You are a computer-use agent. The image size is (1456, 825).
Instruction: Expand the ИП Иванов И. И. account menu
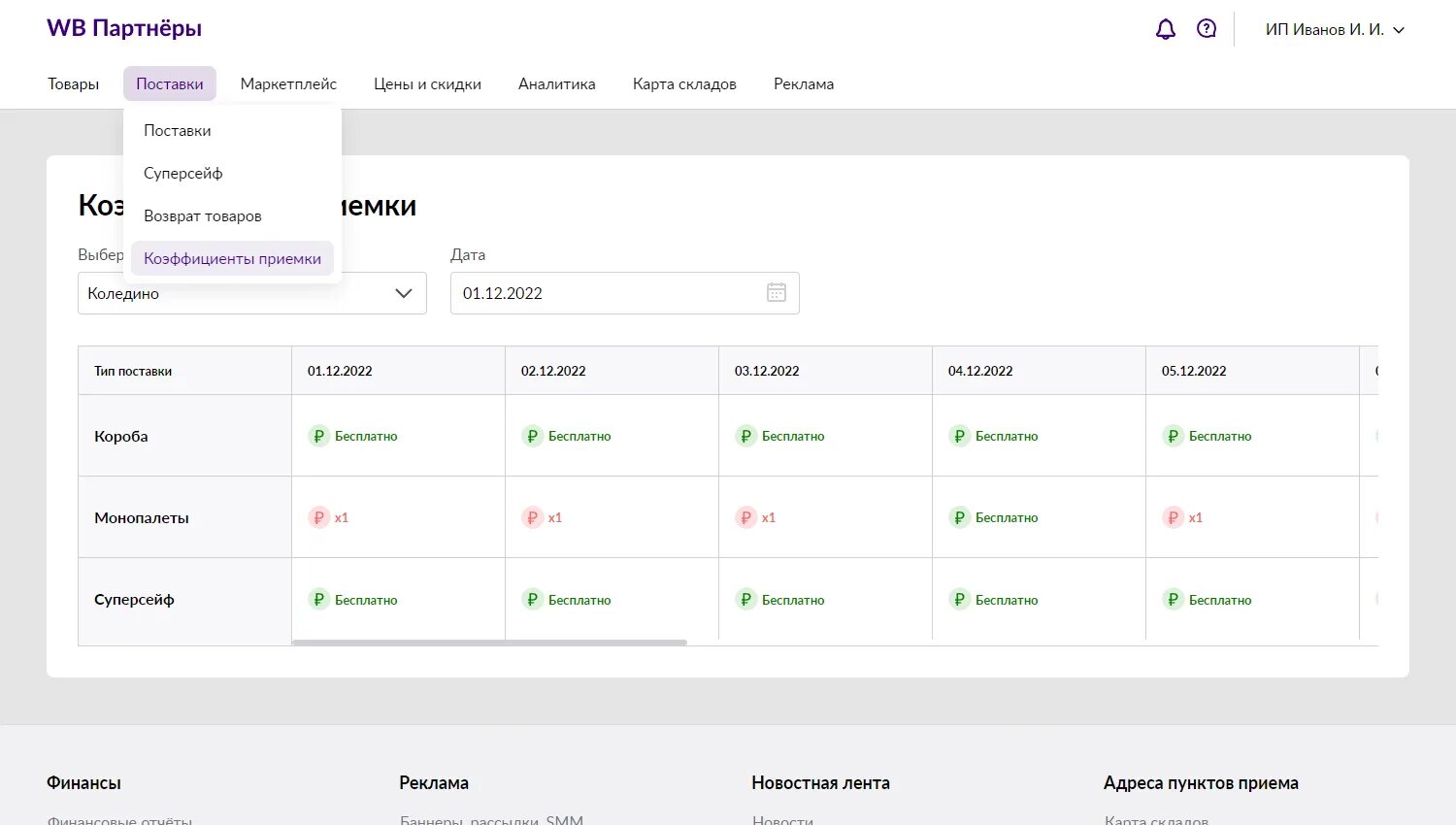[1335, 29]
